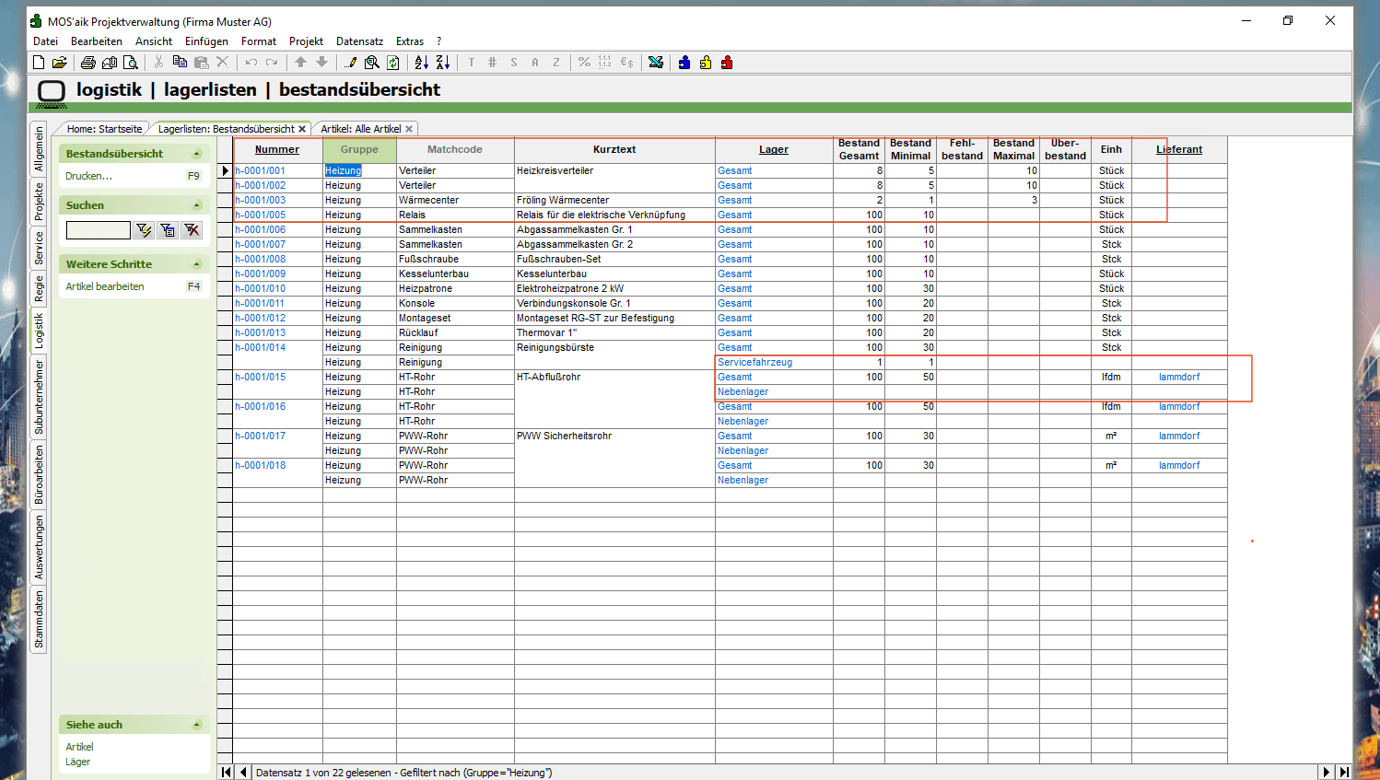Collapse the Bestandsübersicht panel section
This screenshot has width=1380, height=780.
[197, 154]
